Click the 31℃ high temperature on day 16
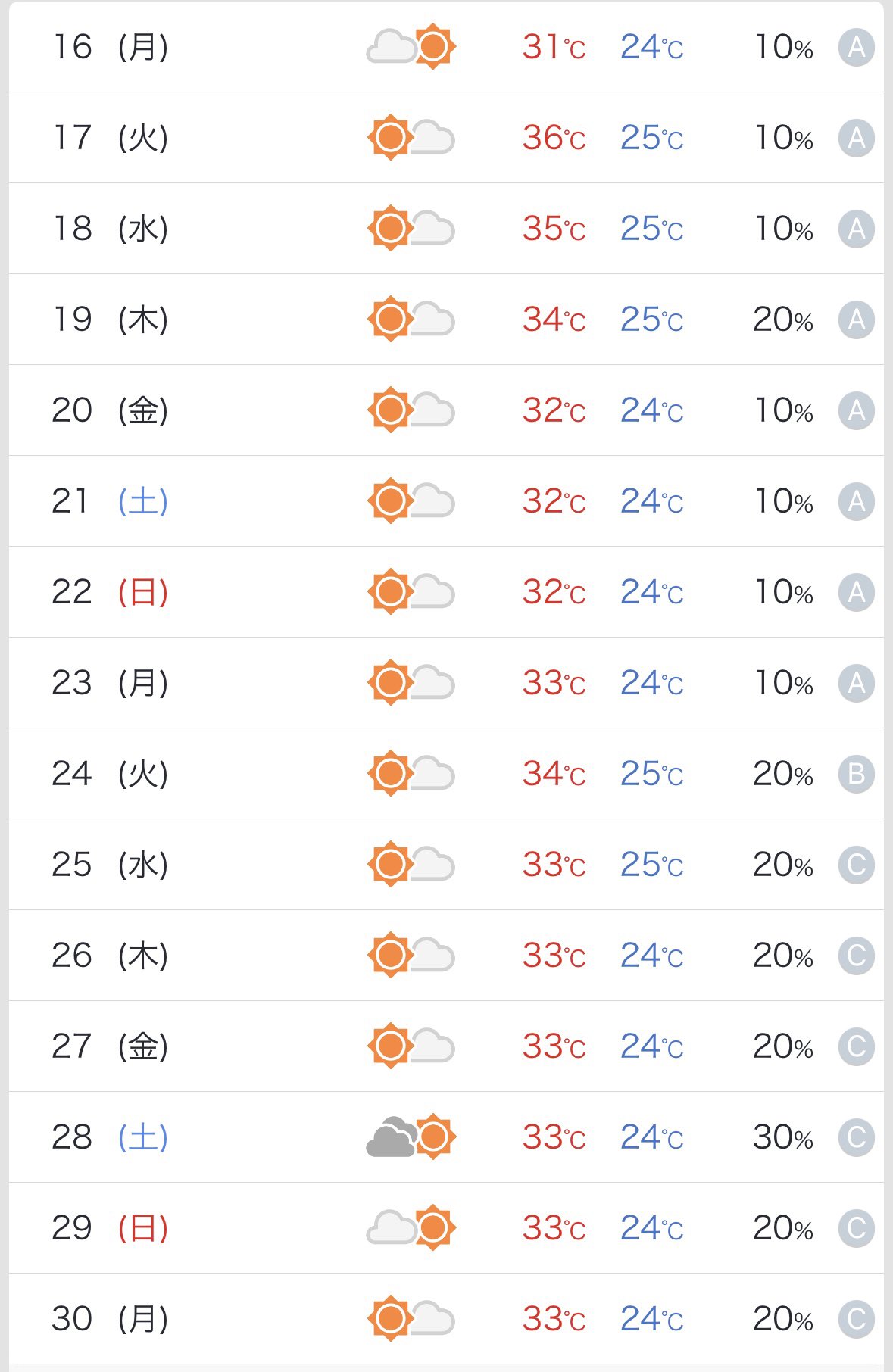893x1372 pixels. point(554,47)
